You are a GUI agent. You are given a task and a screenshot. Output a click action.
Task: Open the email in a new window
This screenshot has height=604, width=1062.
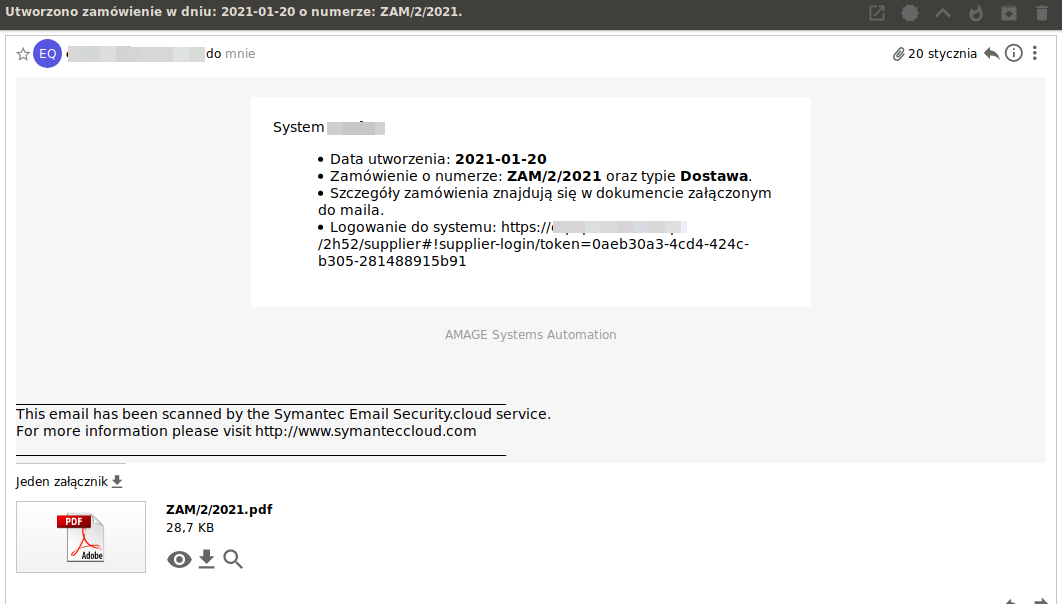click(877, 13)
